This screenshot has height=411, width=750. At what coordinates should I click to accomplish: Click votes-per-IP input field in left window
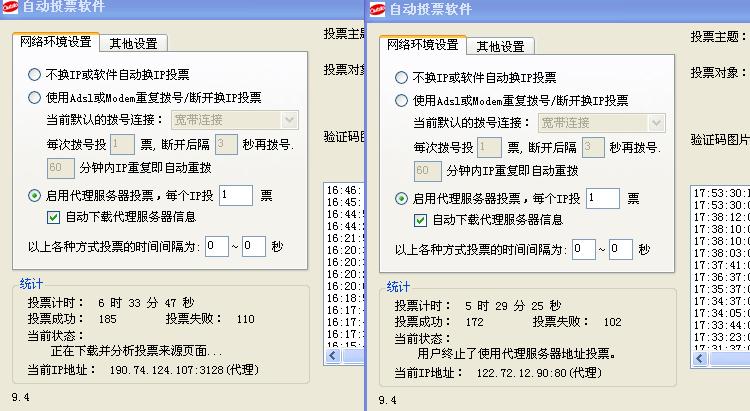tap(236, 196)
